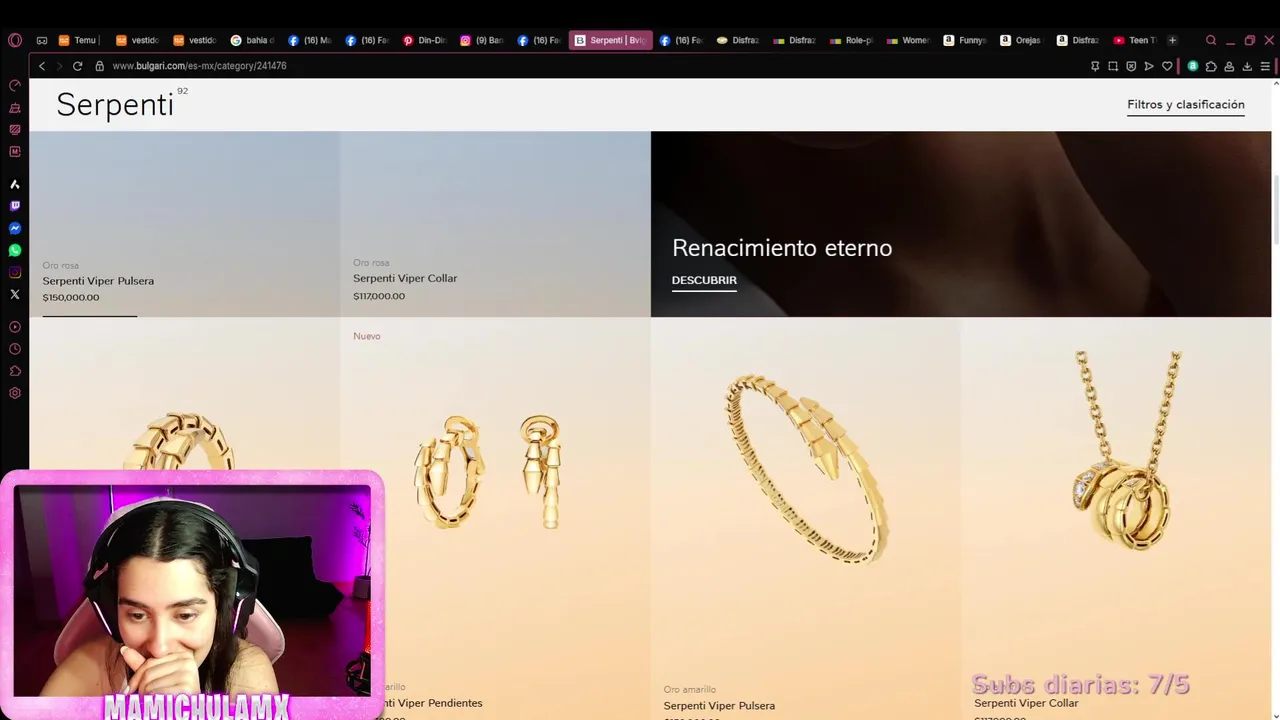Click the Renacimiento eterno banner heading
This screenshot has height=720, width=1280.
(x=782, y=248)
